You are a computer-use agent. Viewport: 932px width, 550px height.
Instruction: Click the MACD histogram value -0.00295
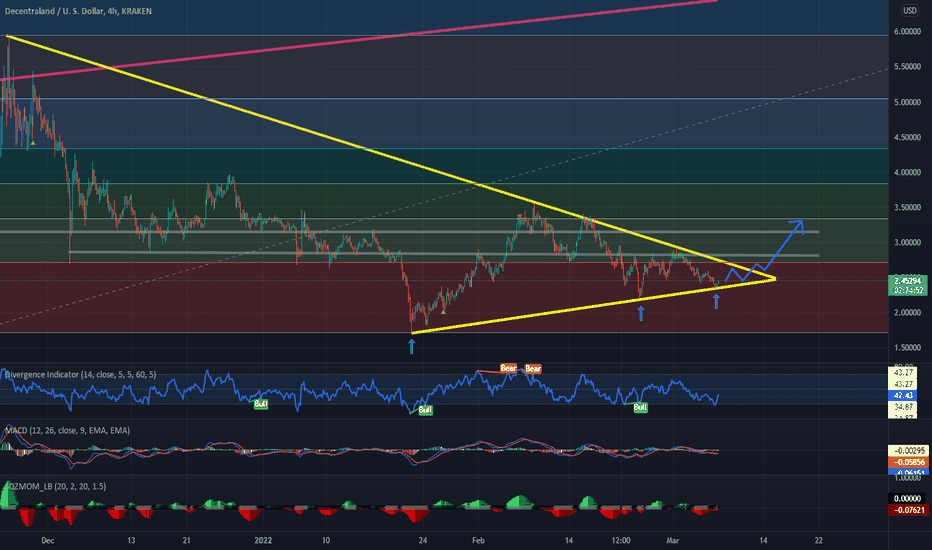908,451
